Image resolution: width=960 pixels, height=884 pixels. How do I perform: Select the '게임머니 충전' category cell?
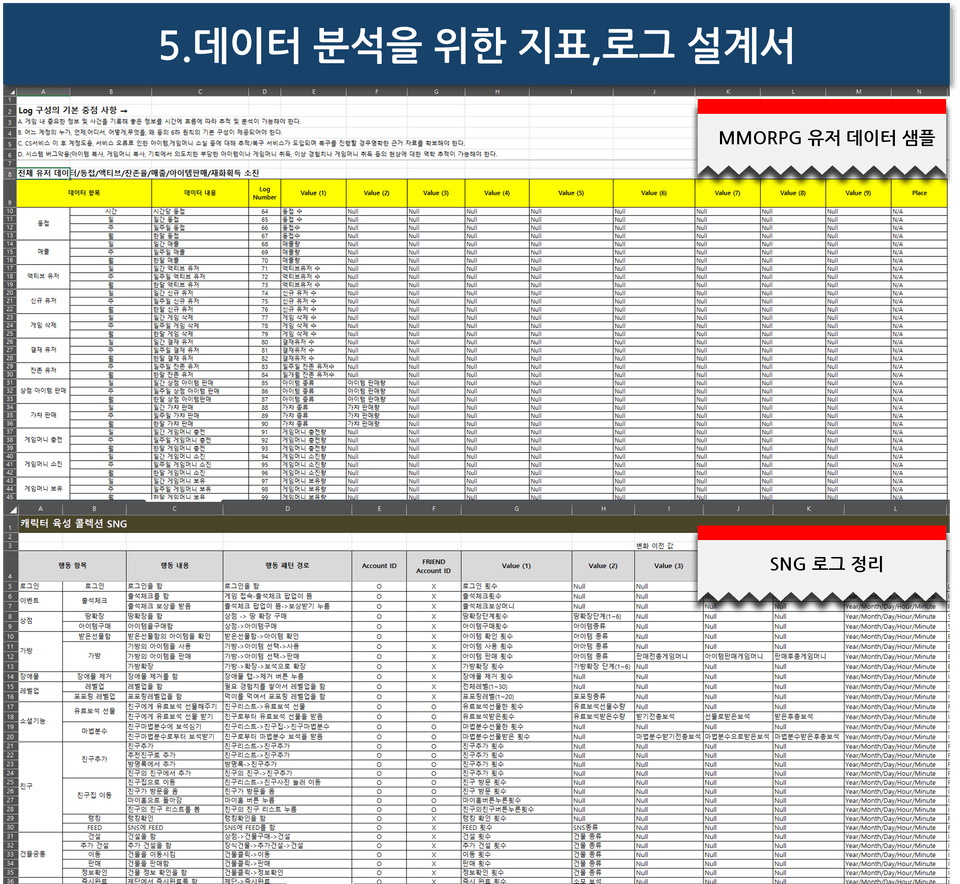(43, 440)
